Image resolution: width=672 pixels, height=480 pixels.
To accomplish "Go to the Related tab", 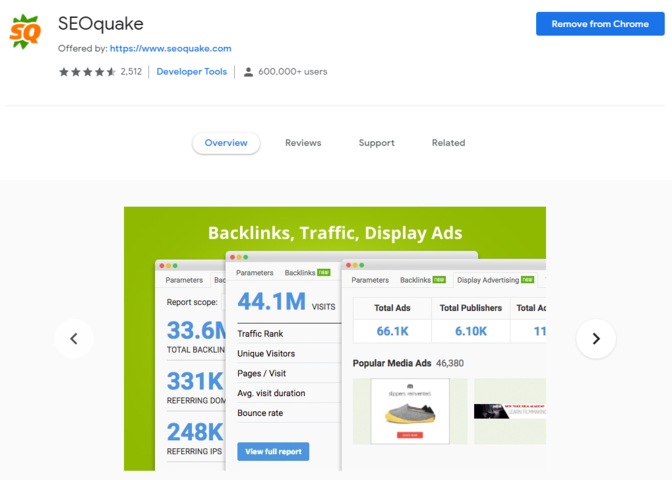I will [x=448, y=143].
